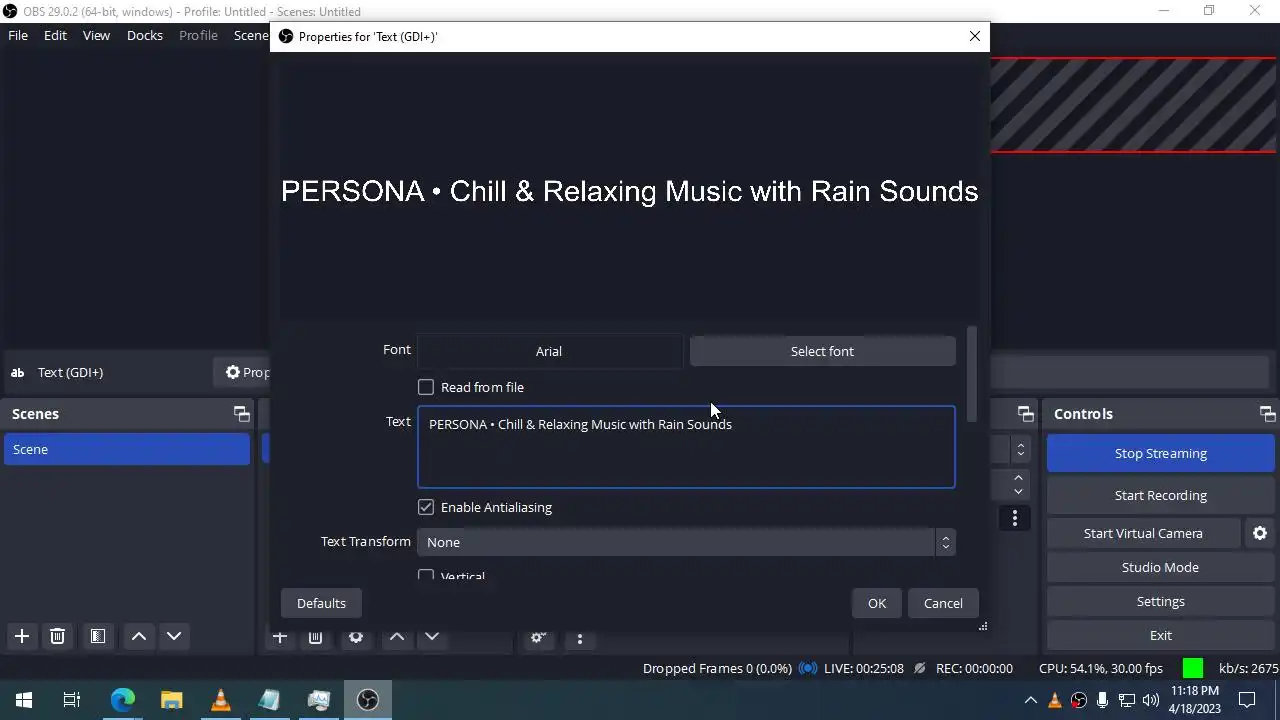This screenshot has height=720, width=1280.
Task: Open the system tray volume icon
Action: click(x=1150, y=700)
